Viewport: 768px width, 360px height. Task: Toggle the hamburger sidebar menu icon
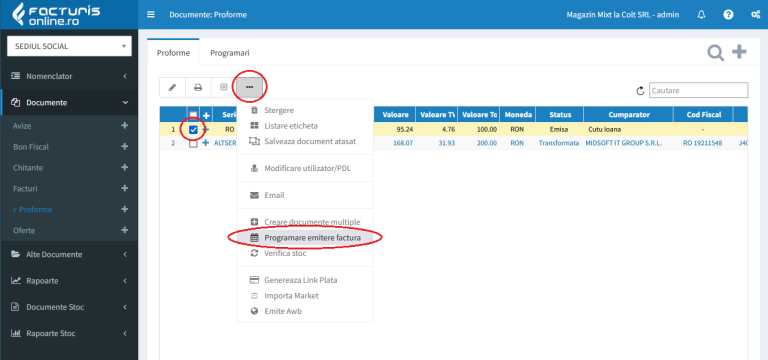[x=151, y=15]
